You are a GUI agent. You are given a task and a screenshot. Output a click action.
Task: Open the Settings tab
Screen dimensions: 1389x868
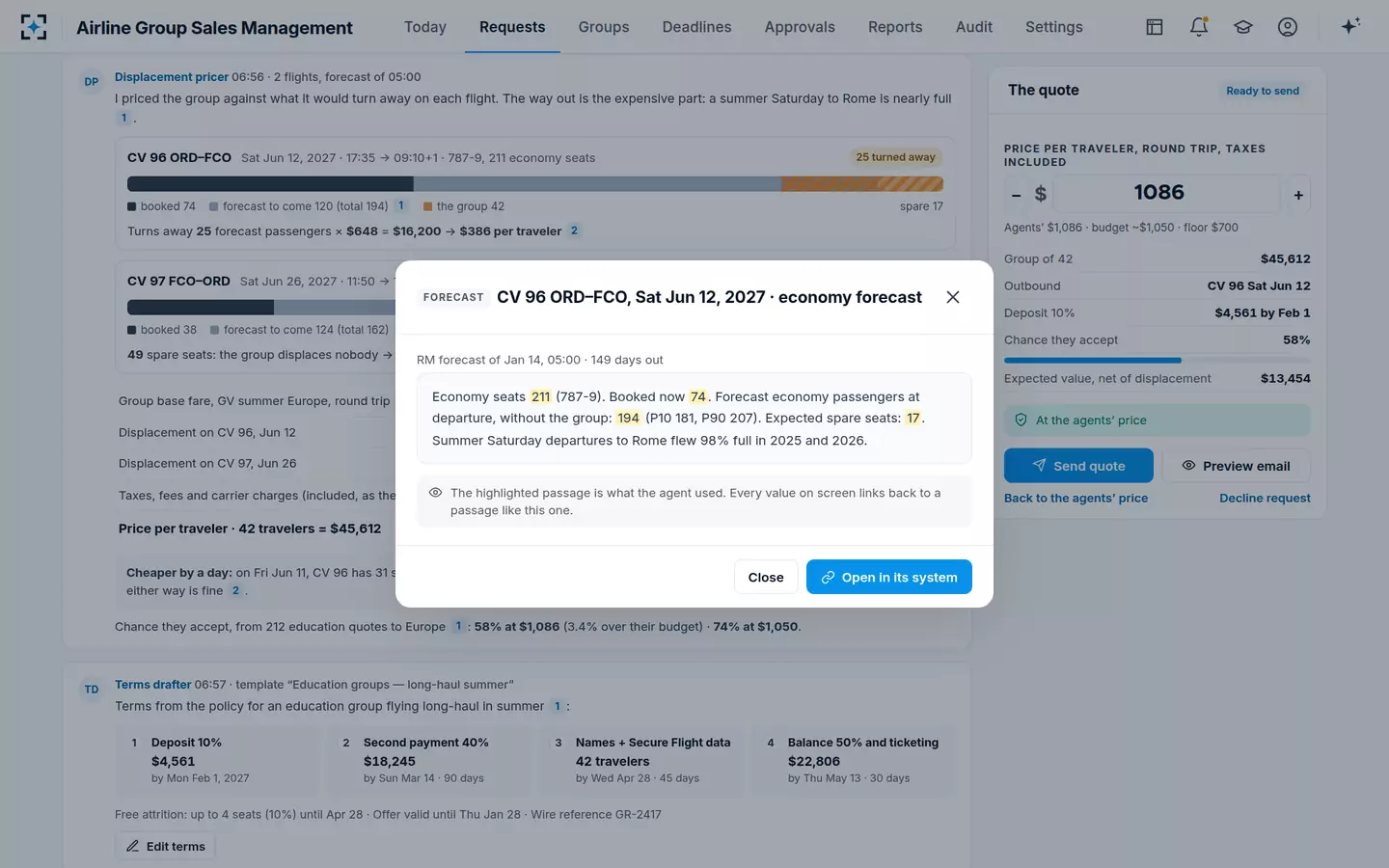[x=1054, y=27]
